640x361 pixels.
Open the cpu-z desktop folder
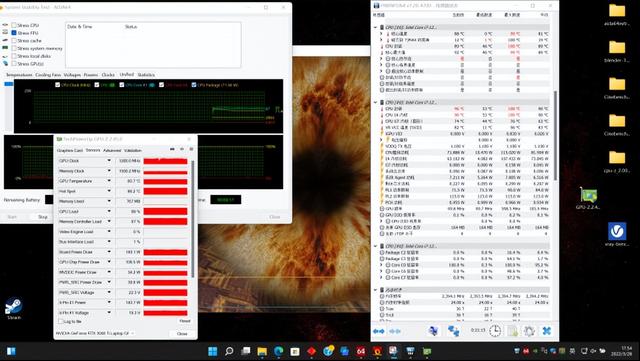pos(617,161)
